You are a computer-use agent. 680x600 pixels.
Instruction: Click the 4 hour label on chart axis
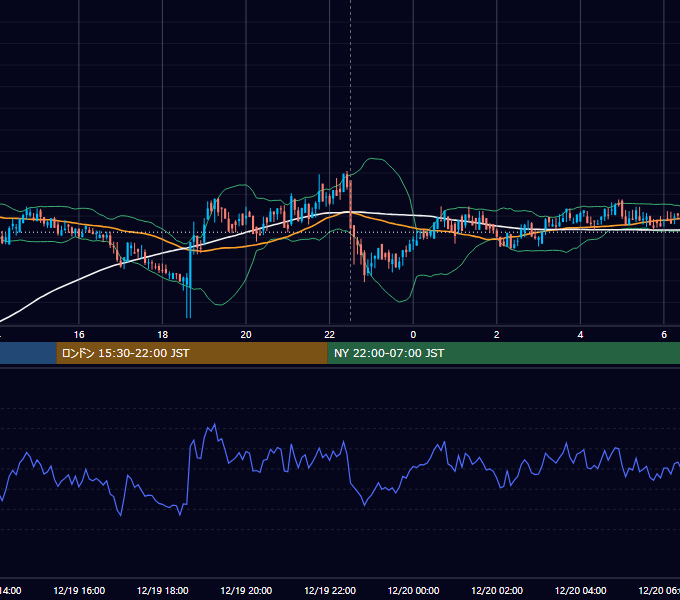pyautogui.click(x=580, y=335)
